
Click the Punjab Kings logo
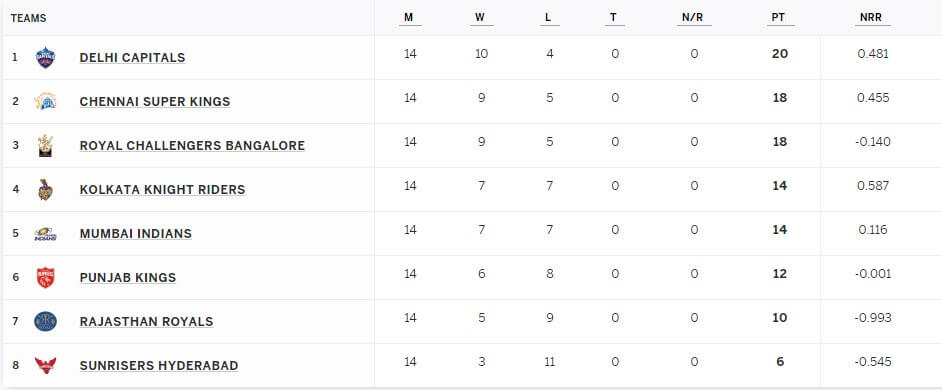pyautogui.click(x=45, y=278)
